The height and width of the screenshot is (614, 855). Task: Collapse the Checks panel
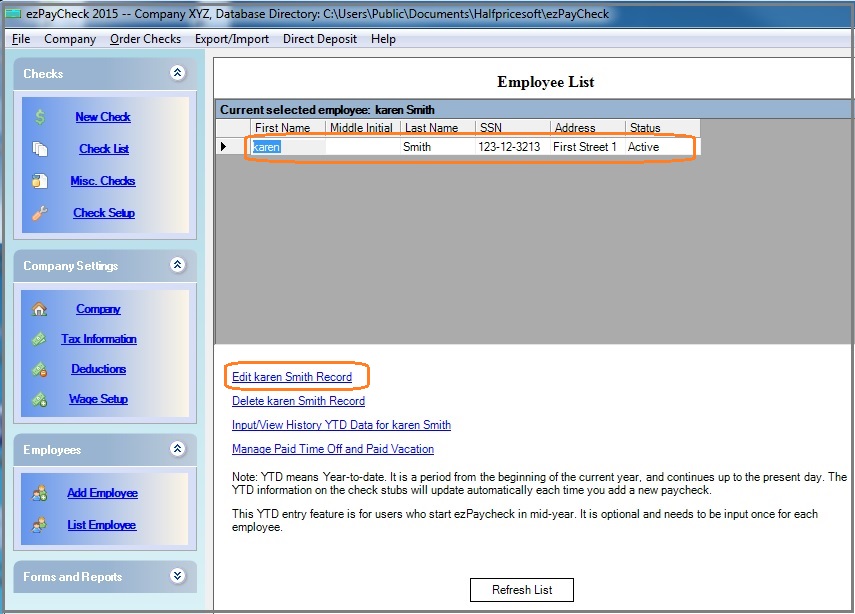point(177,72)
